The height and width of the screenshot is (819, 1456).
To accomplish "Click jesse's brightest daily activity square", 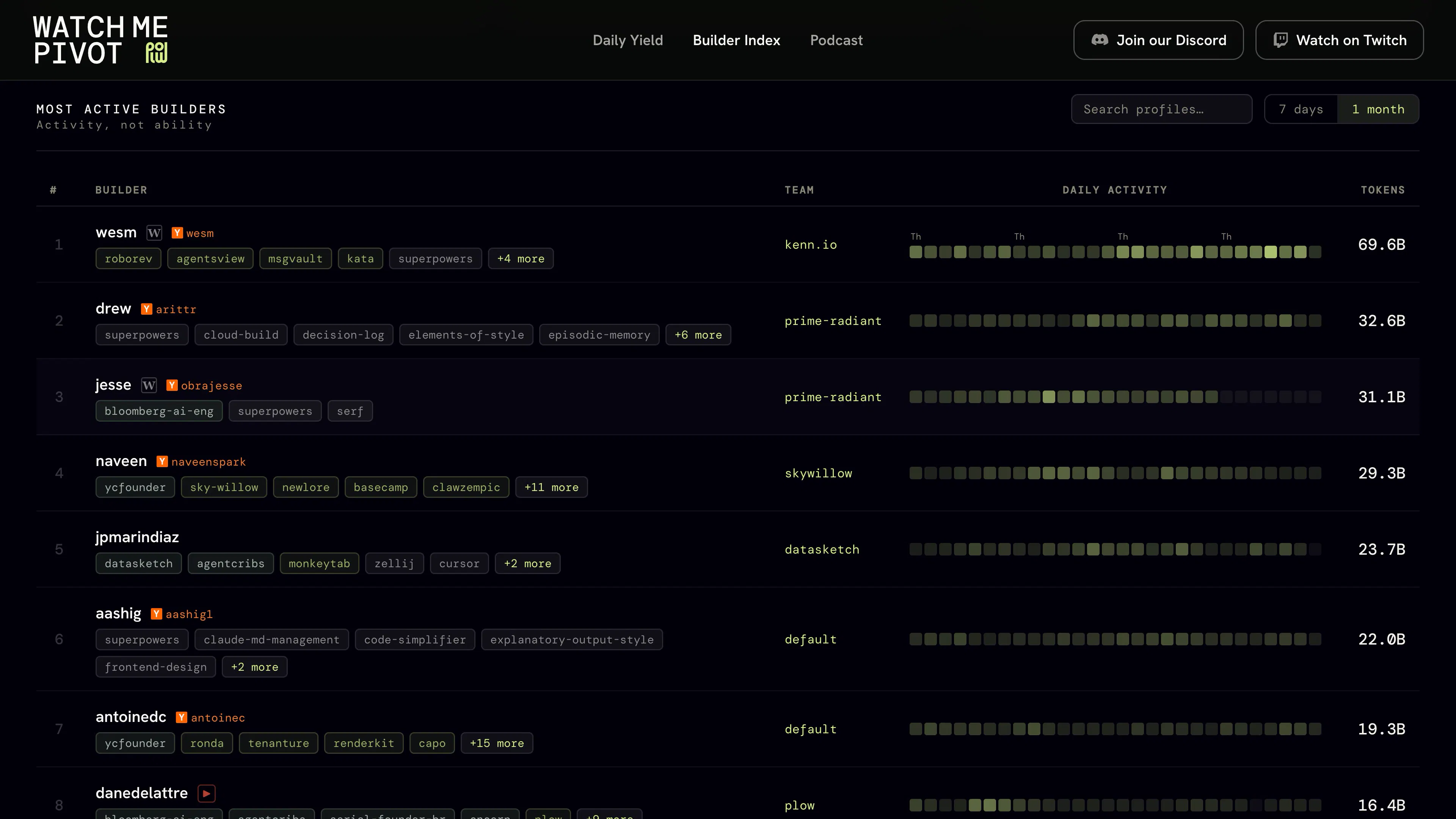I will click(x=1048, y=397).
